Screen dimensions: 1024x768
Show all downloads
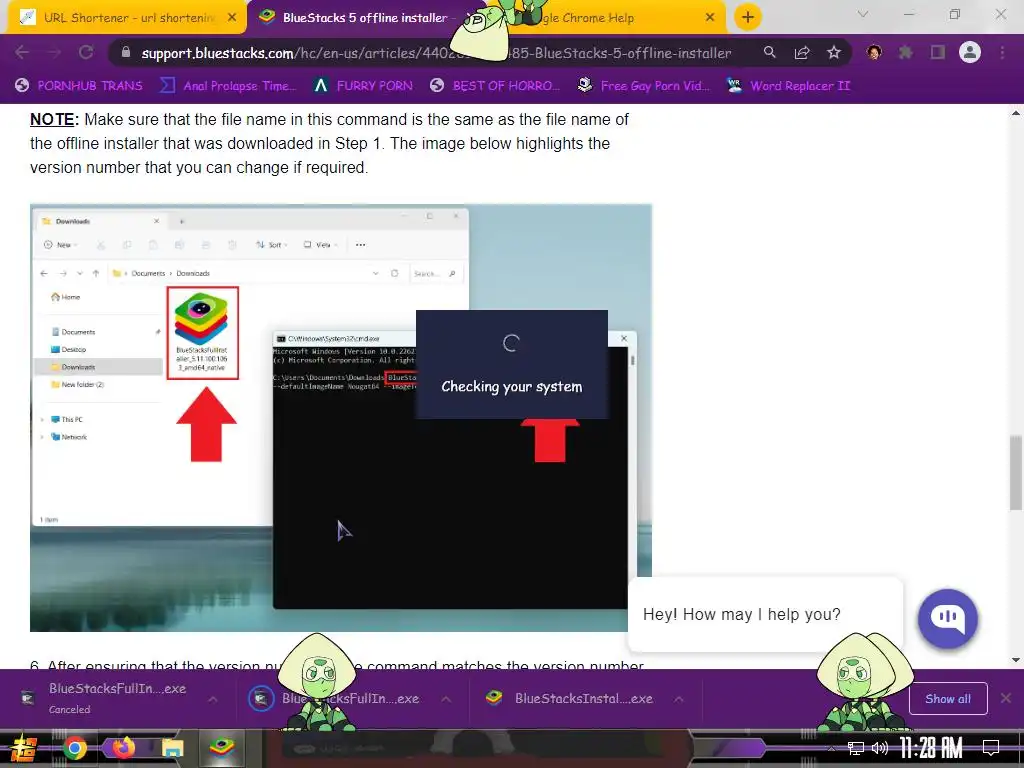[x=948, y=699]
